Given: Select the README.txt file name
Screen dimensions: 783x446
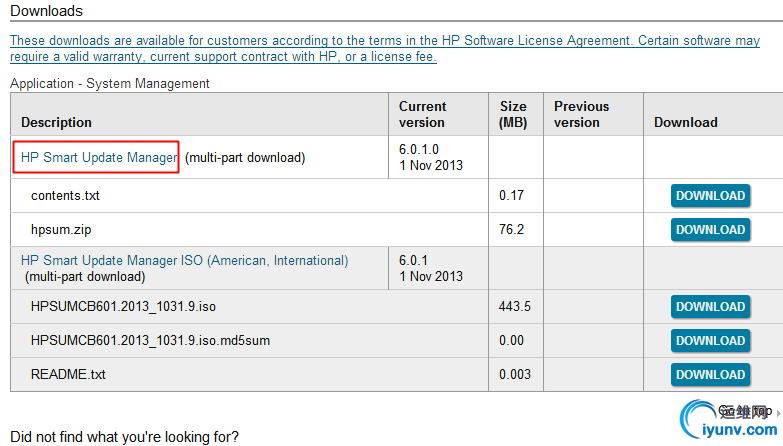Looking at the screenshot, I should (x=68, y=375).
